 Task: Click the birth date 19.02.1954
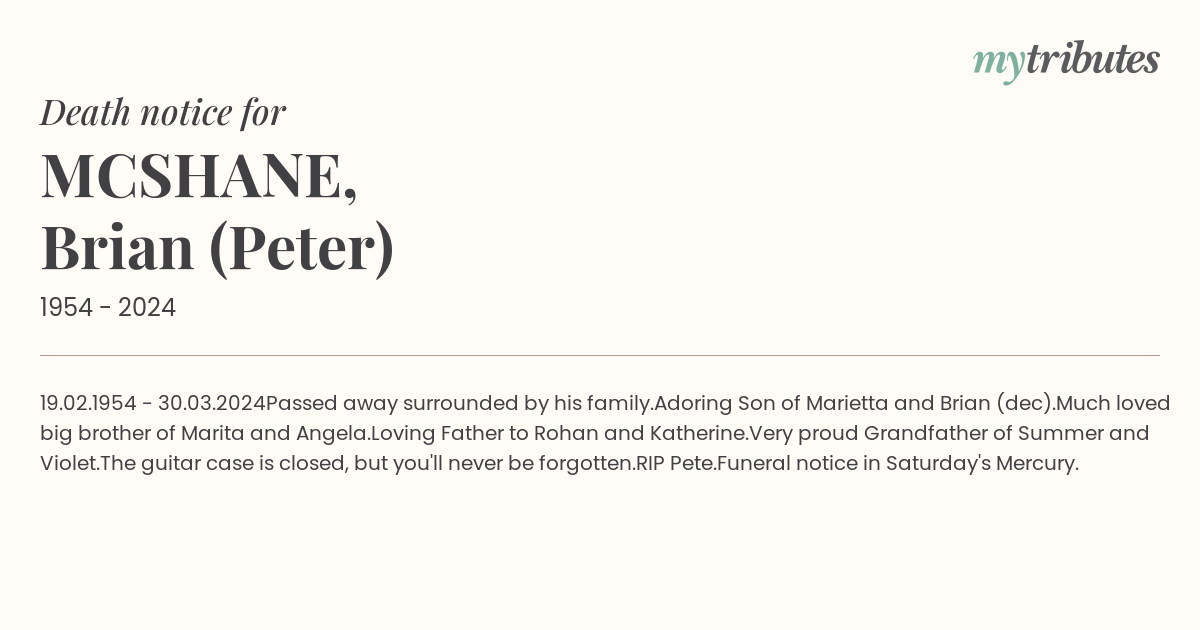click(x=88, y=404)
